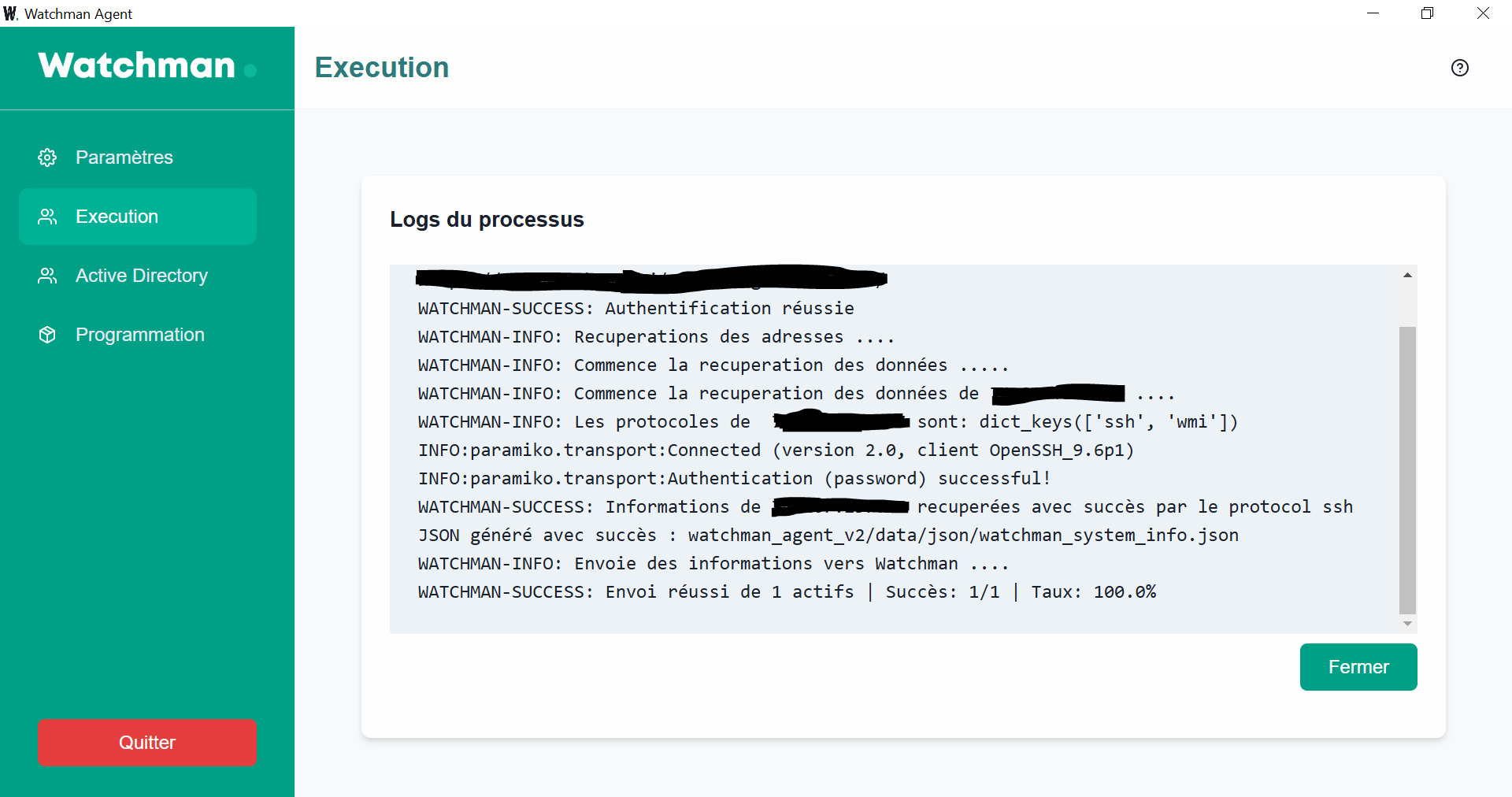Click the 'Envoie des informations vers Watchman' line

[x=713, y=564]
